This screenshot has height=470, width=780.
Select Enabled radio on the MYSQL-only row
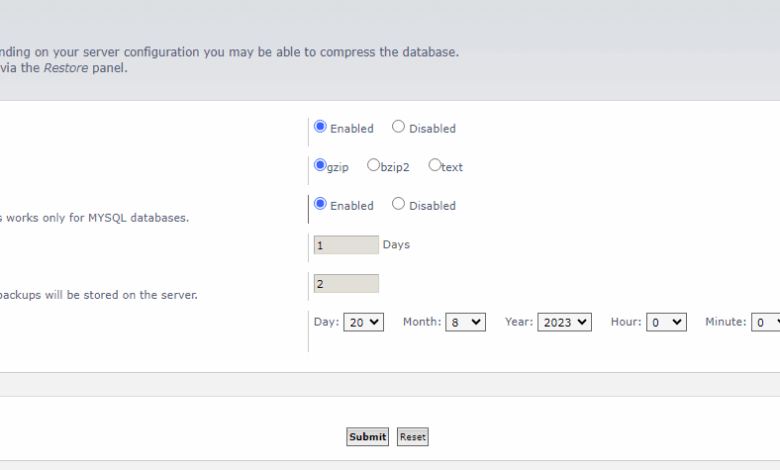pyautogui.click(x=320, y=204)
